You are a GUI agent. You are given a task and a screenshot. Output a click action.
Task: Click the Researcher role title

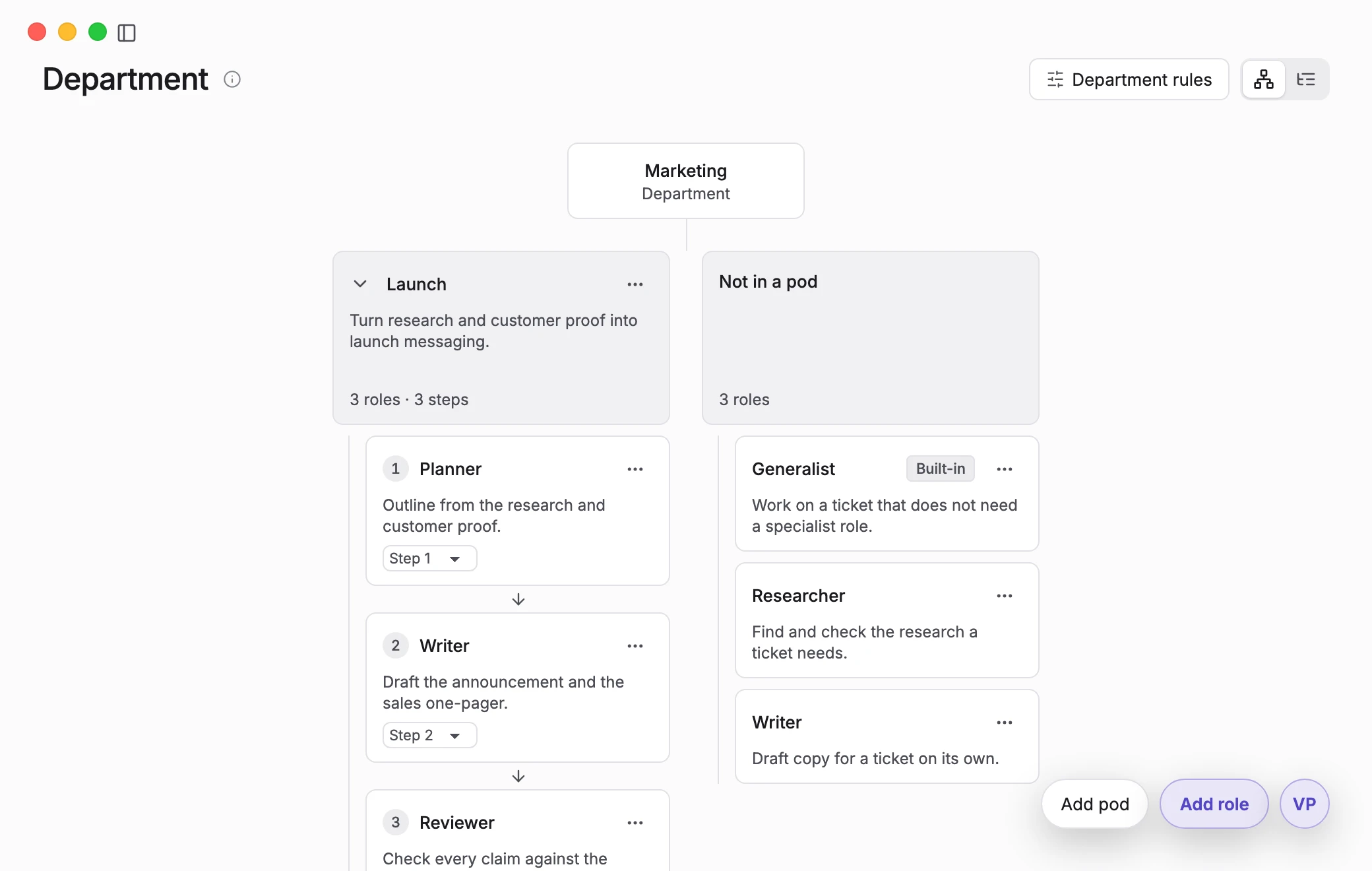pyautogui.click(x=798, y=596)
